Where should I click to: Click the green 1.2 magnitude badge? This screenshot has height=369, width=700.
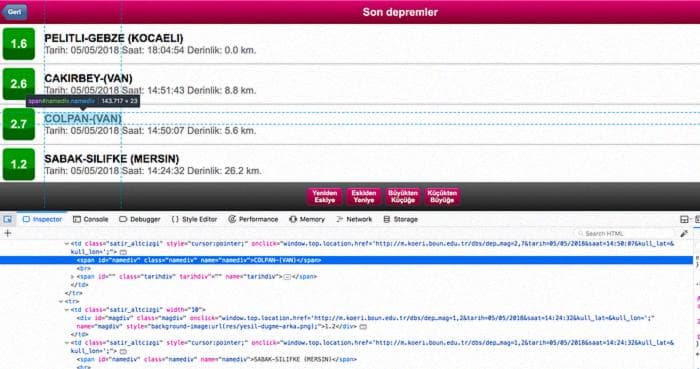[19, 164]
